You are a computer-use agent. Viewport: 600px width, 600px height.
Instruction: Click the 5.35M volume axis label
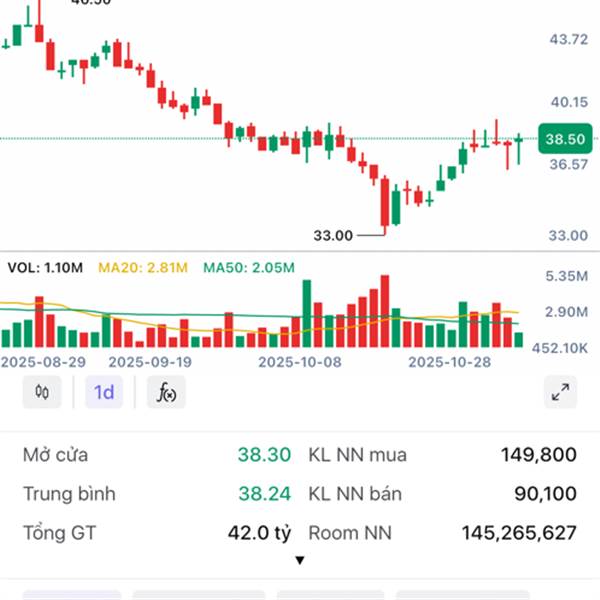point(566,276)
